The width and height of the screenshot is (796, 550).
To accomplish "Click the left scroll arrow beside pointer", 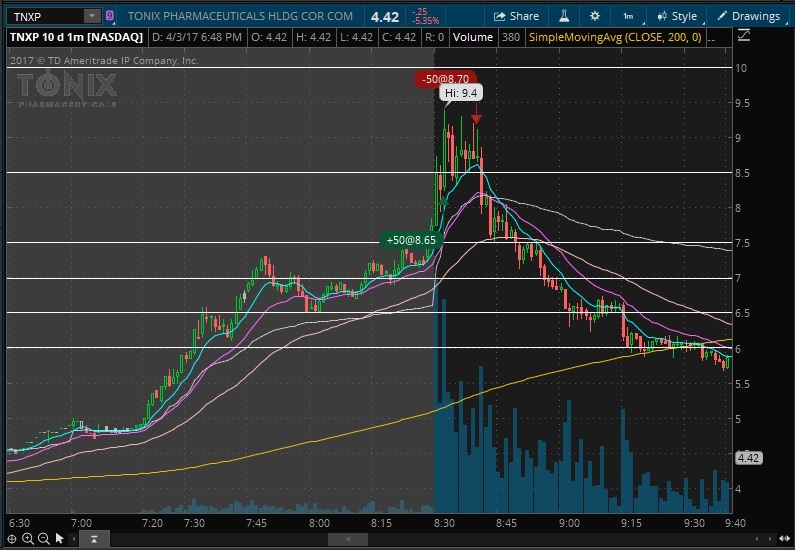I will pos(74,539).
